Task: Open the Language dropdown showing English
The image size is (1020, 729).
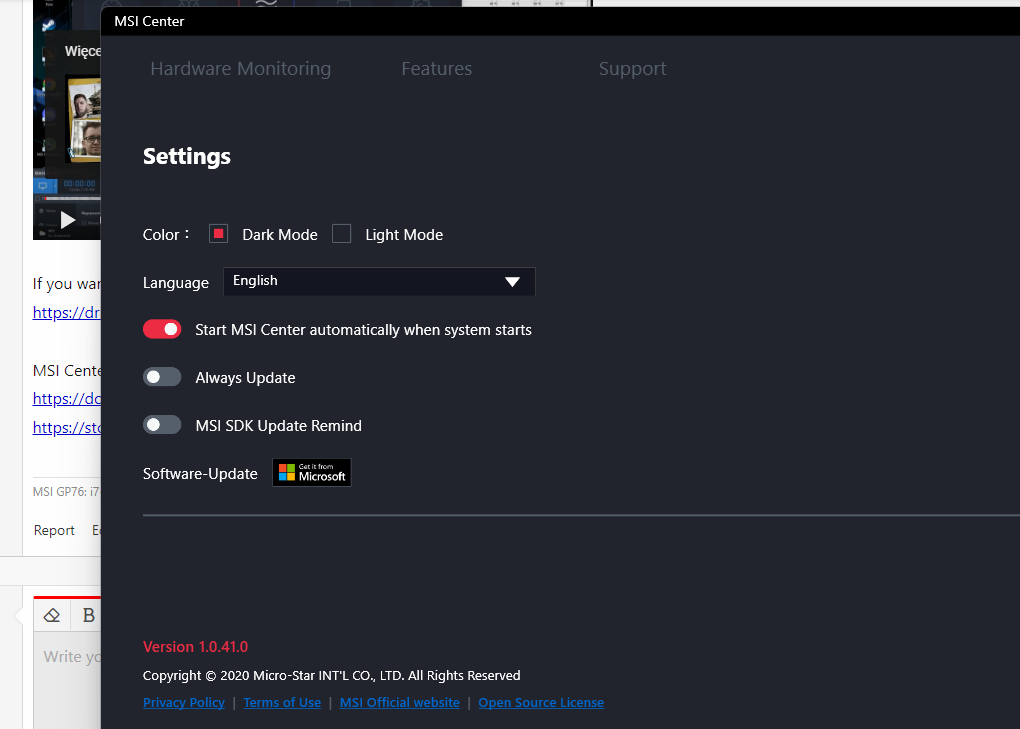Action: [379, 281]
